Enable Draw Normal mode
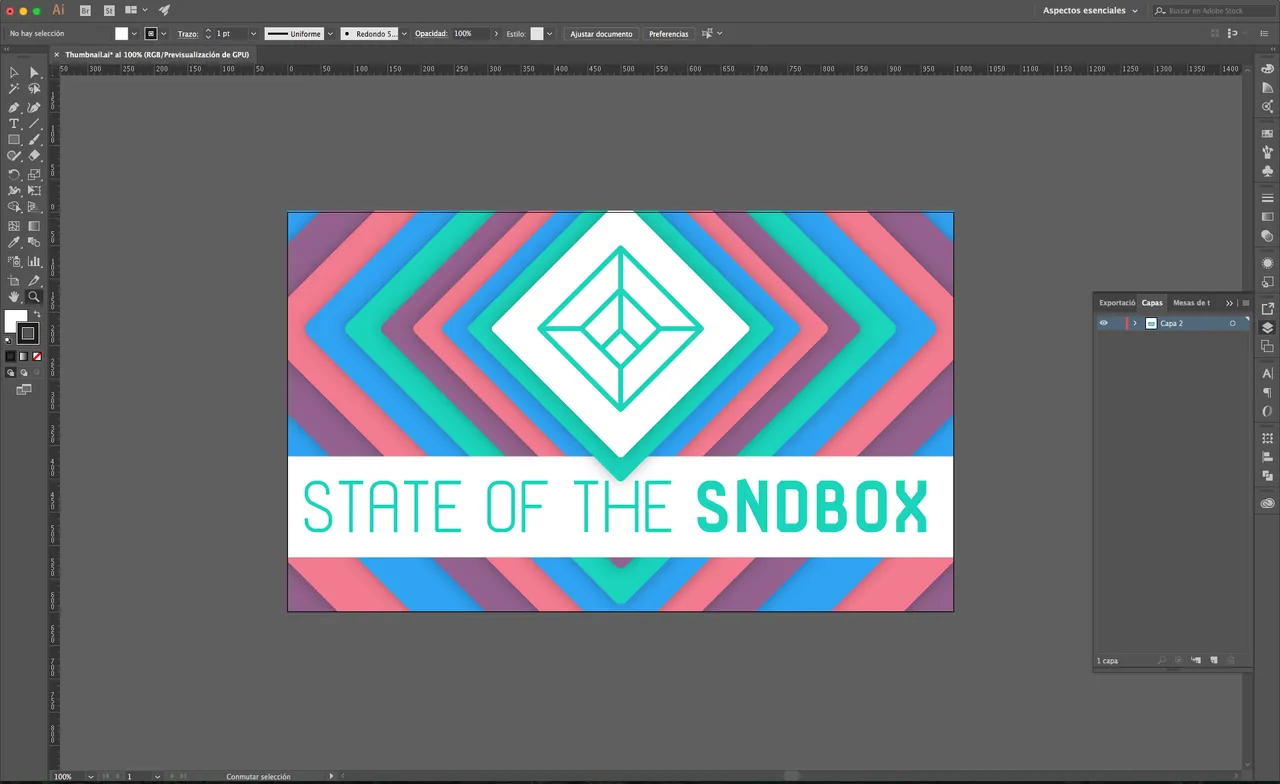Viewport: 1280px width, 784px height. pos(11,373)
